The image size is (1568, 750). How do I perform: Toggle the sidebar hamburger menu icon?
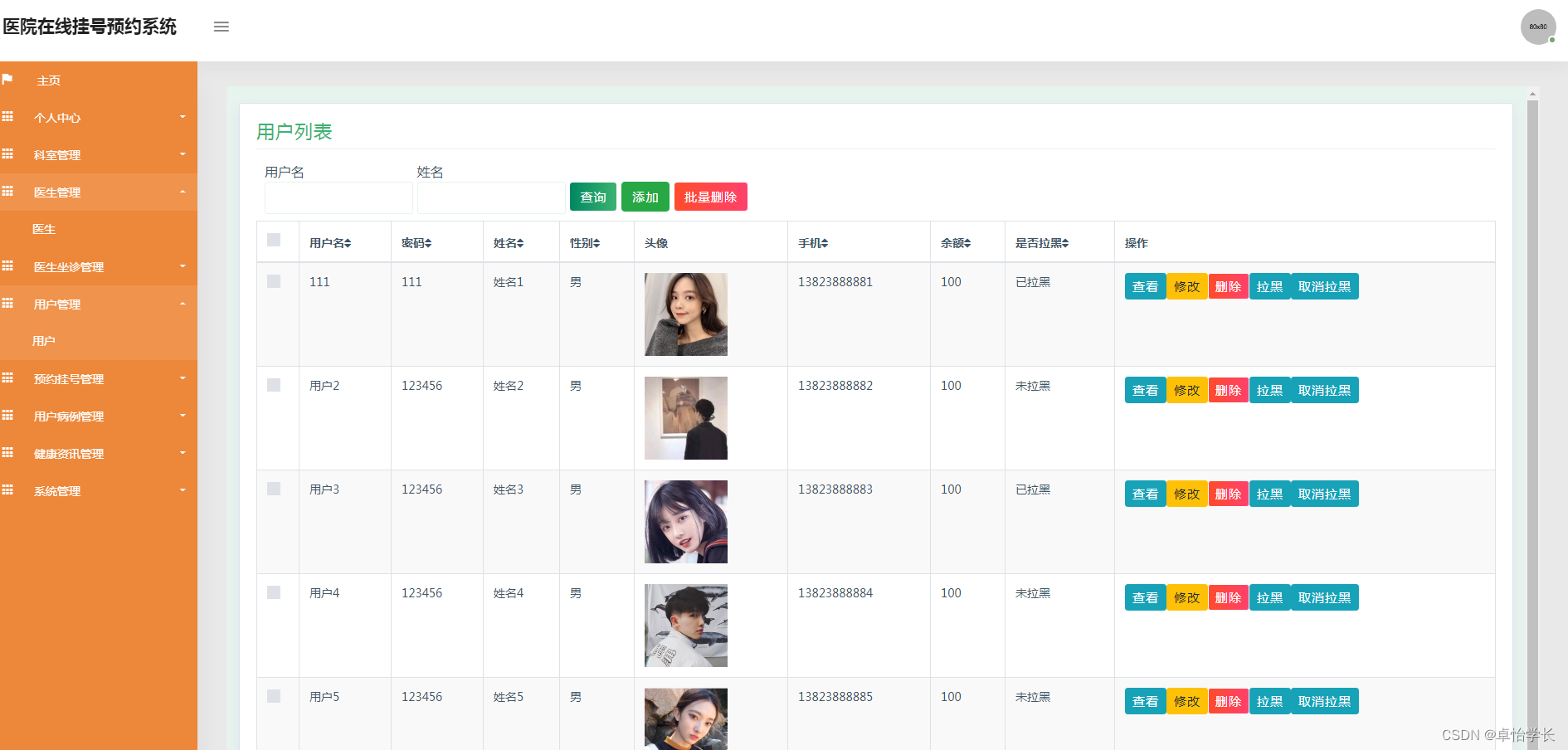point(221,27)
